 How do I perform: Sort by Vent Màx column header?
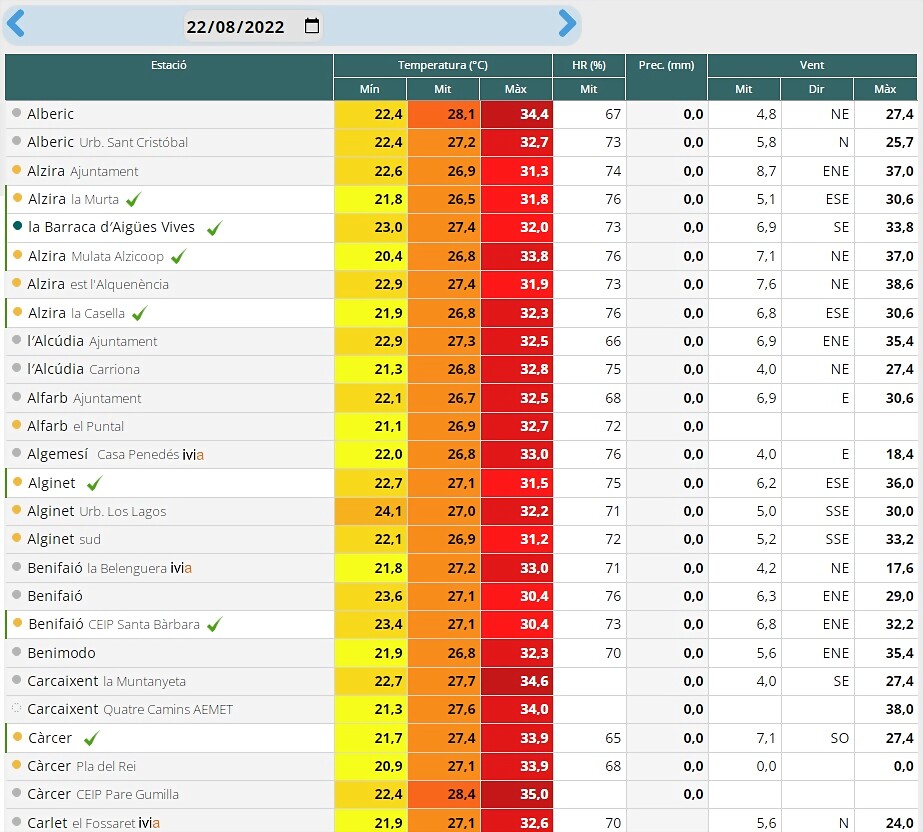pyautogui.click(x=885, y=89)
